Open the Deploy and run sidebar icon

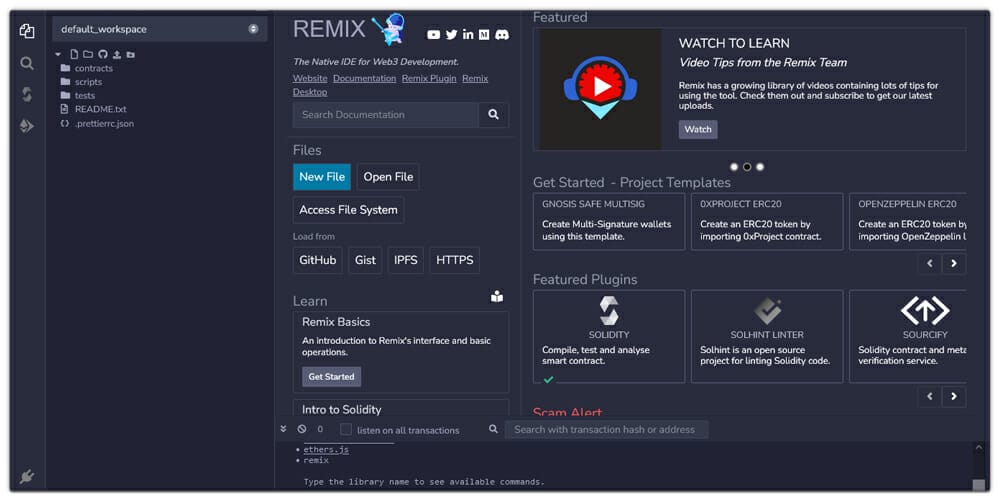pyautogui.click(x=27, y=126)
